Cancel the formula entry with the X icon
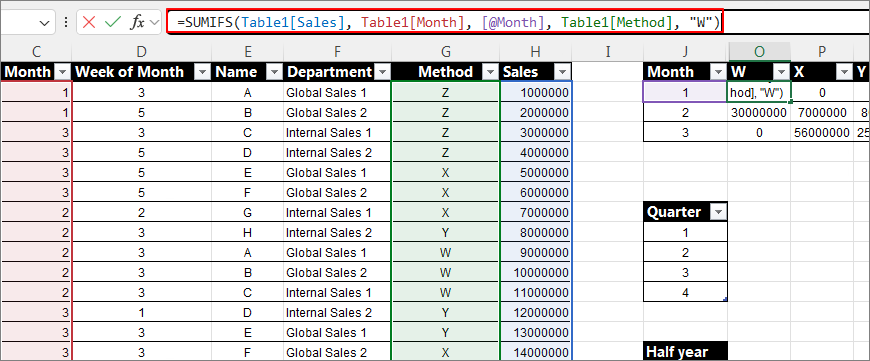 click(x=89, y=22)
